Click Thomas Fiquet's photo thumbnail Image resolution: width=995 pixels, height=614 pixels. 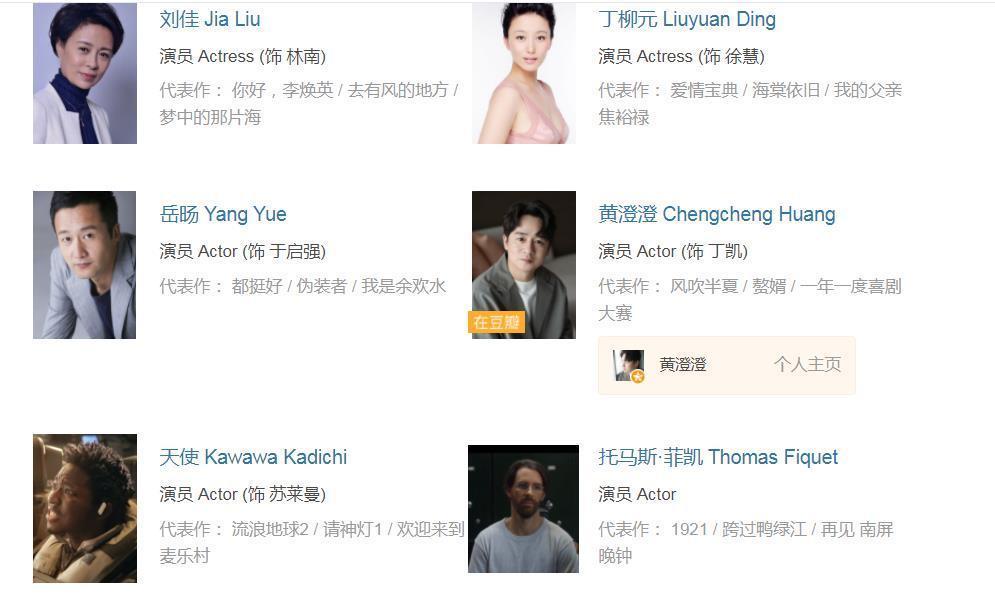[524, 509]
